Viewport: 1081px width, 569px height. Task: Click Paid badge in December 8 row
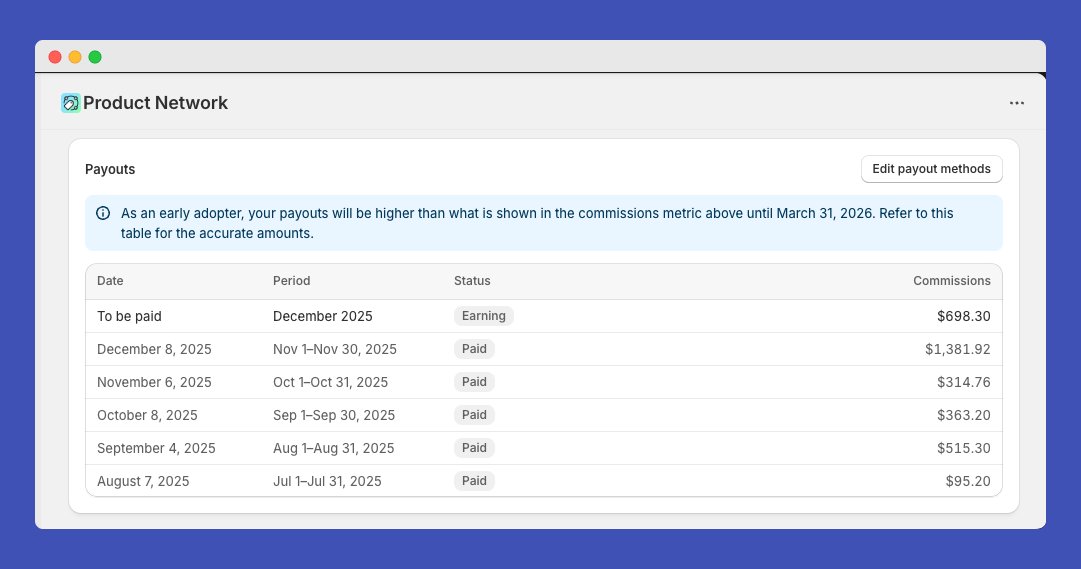coord(474,349)
